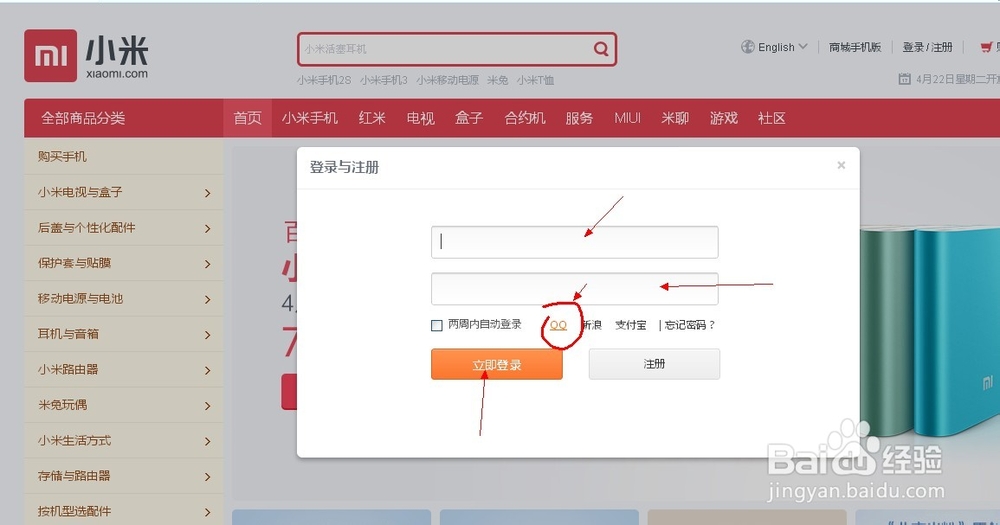The image size is (1000, 525).
Task: Select the 合约机 nav item
Action: [524, 118]
